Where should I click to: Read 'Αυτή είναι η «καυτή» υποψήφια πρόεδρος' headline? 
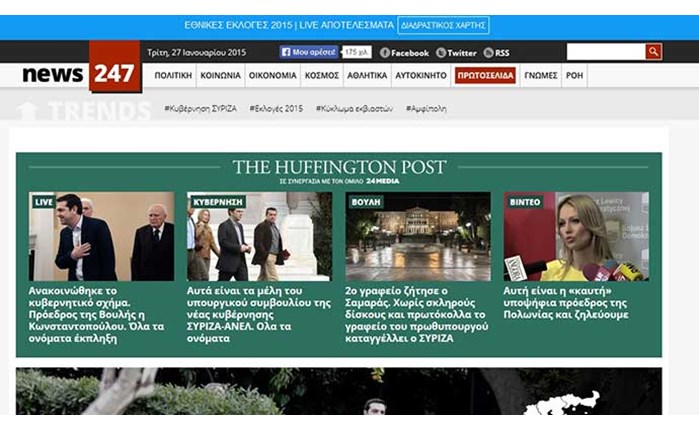coord(566,303)
